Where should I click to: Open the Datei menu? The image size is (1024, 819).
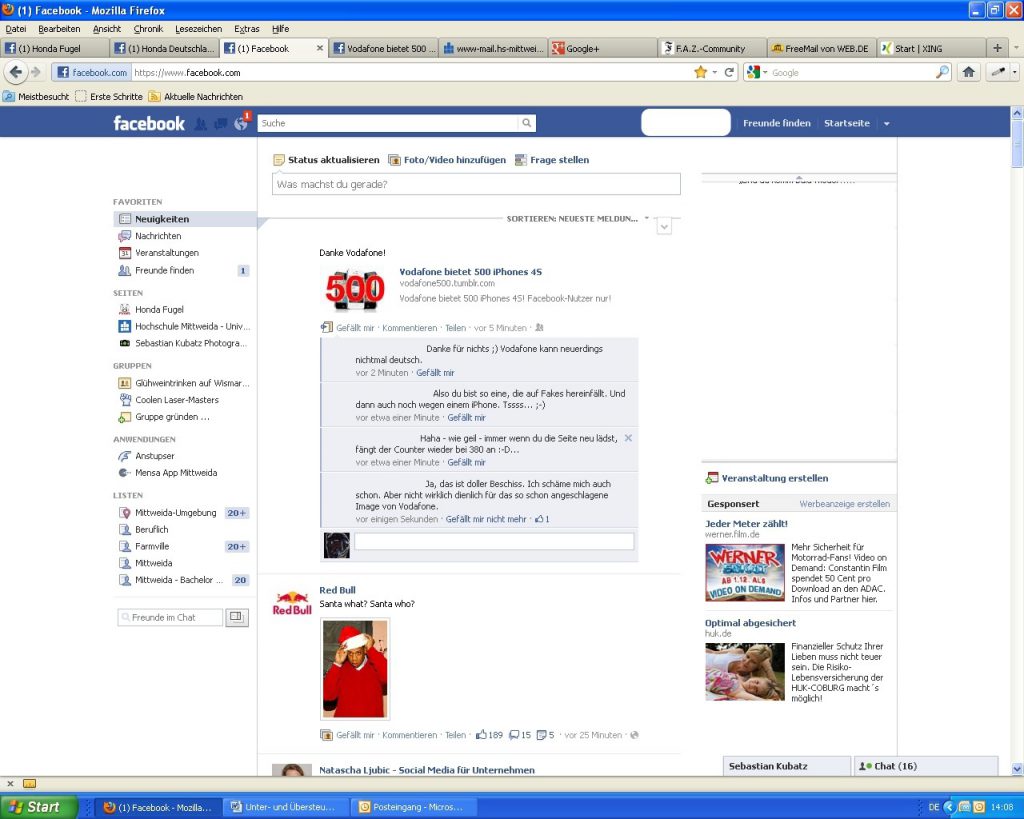coord(16,29)
